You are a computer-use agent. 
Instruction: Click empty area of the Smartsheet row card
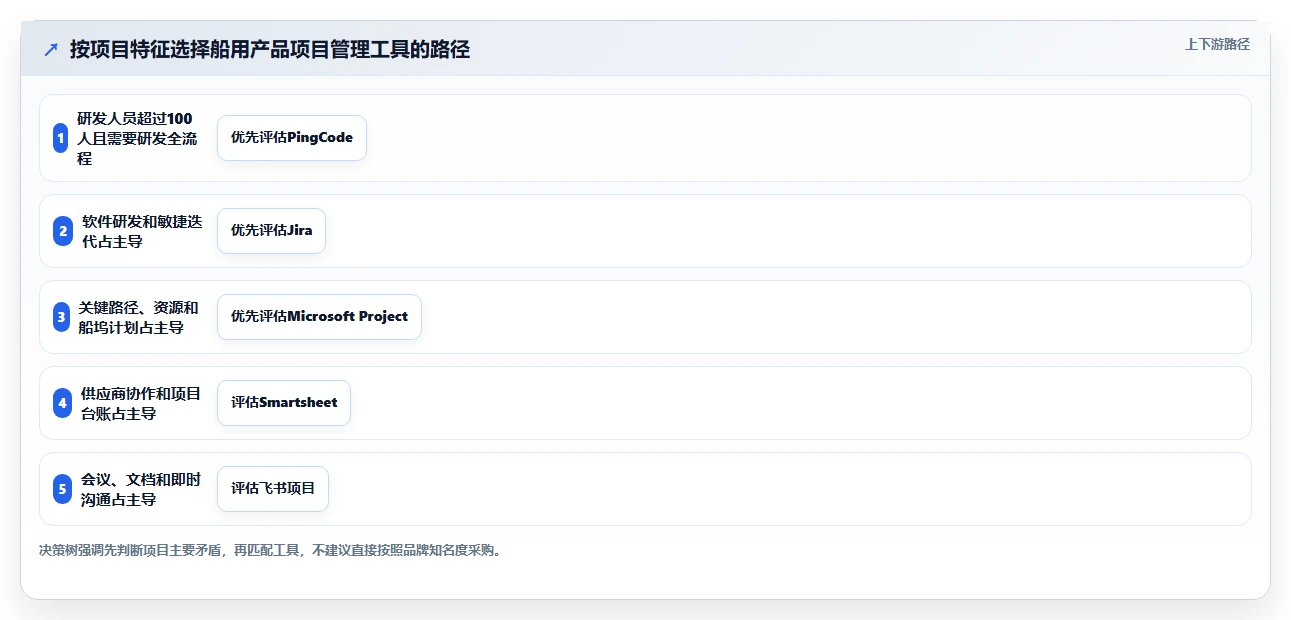[800, 403]
